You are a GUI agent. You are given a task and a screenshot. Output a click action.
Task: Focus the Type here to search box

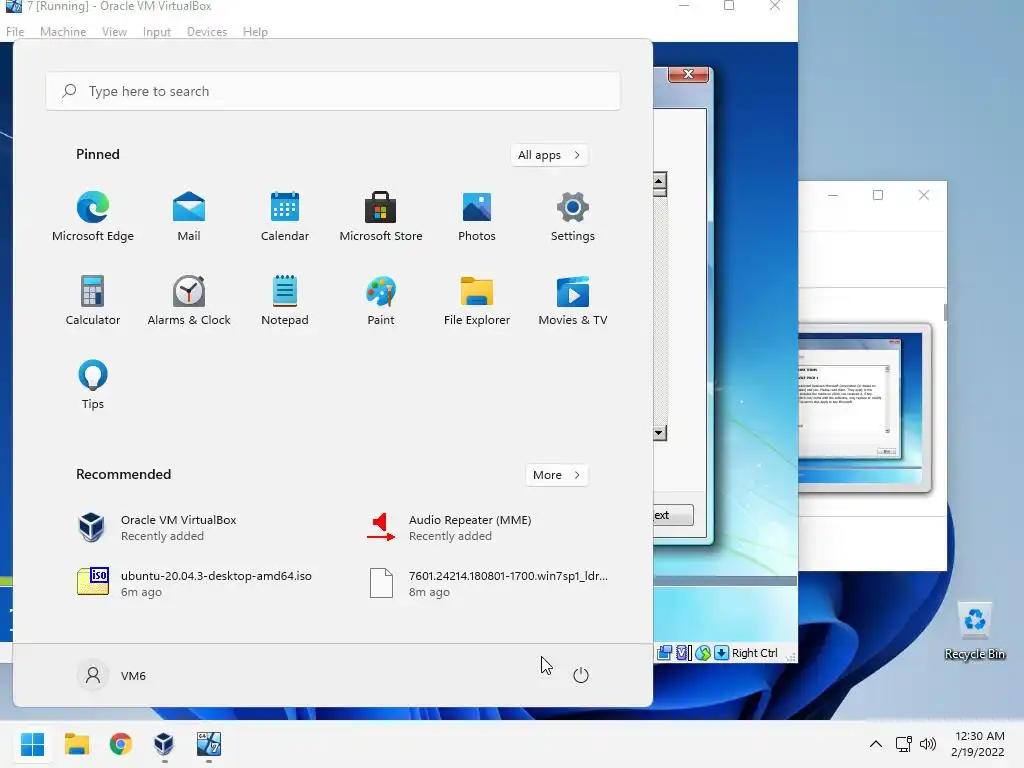(x=333, y=91)
